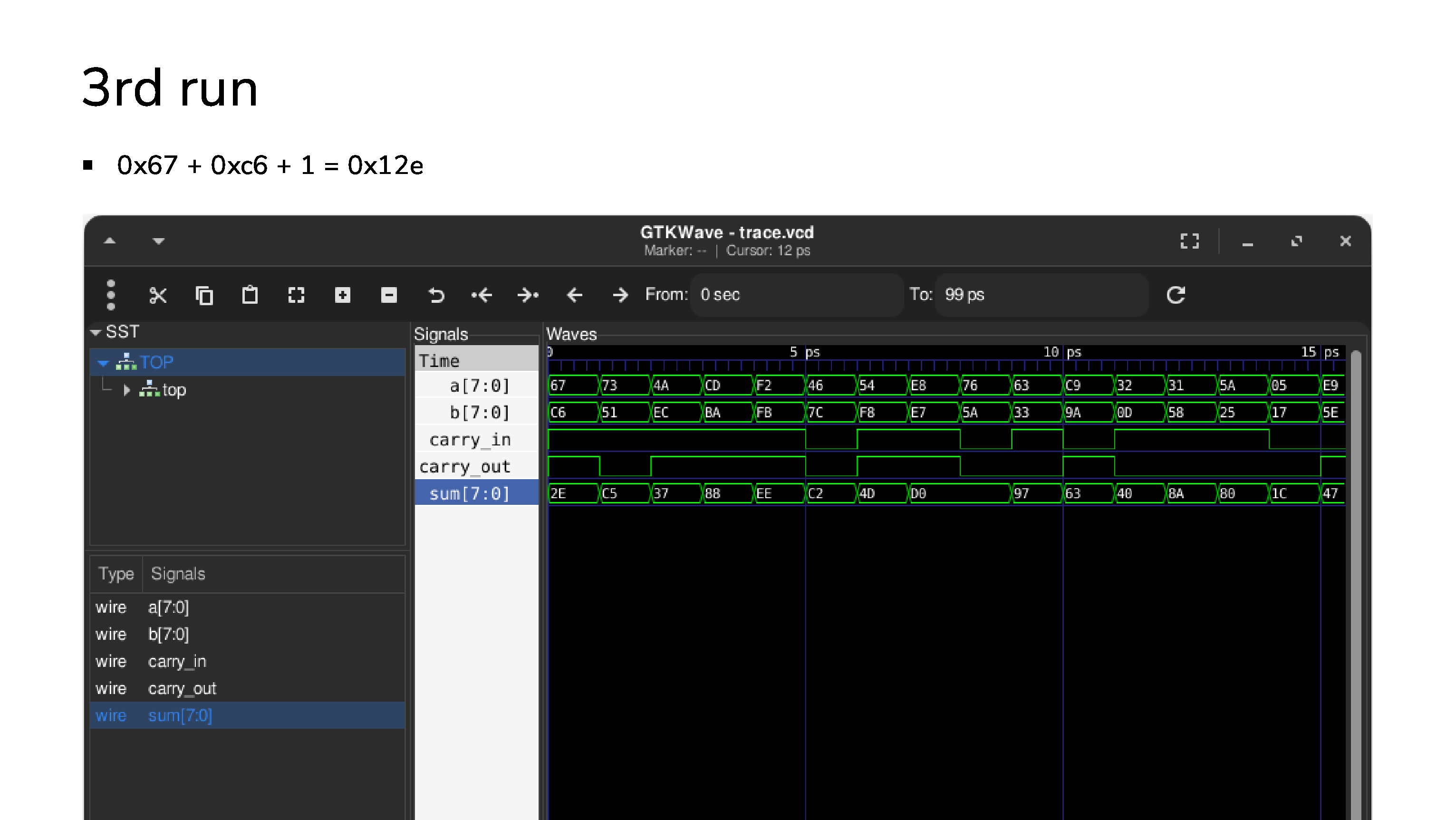Click the Paste clipboard icon
The image size is (1456, 820).
coord(250,295)
